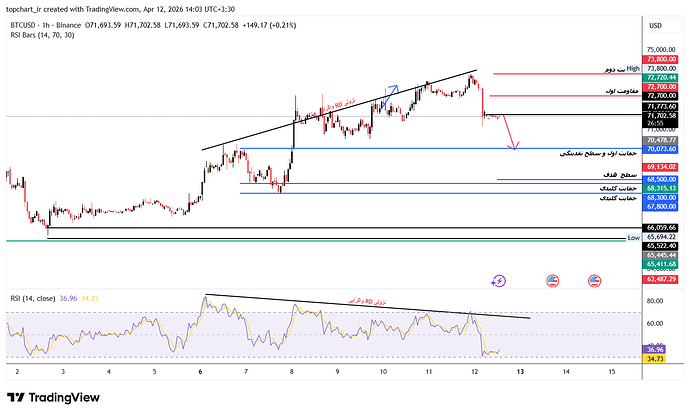
Task: Click the 71,773.60 price label
Action: [x=660, y=106]
